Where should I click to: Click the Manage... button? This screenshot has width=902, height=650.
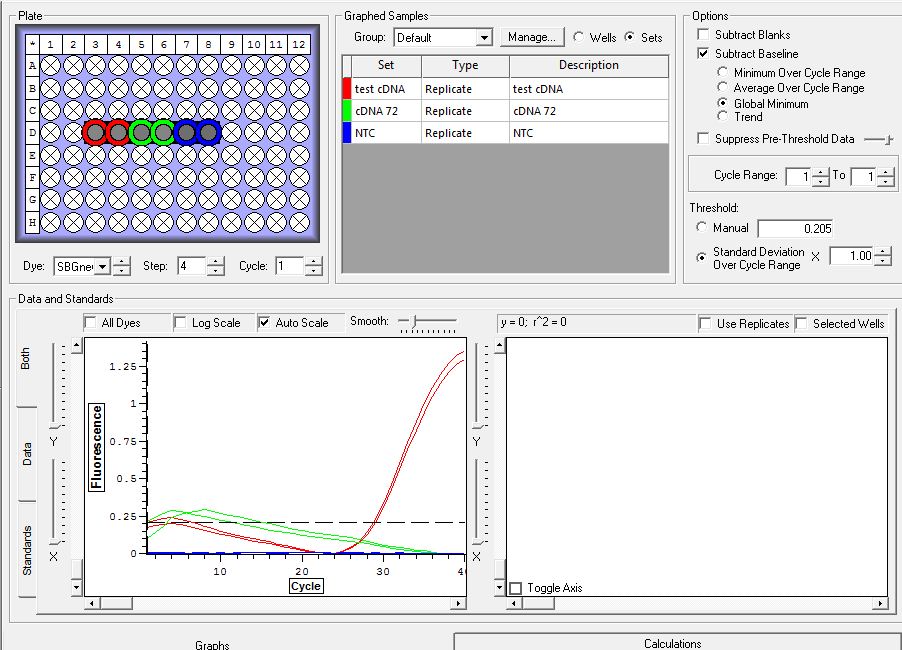point(530,37)
